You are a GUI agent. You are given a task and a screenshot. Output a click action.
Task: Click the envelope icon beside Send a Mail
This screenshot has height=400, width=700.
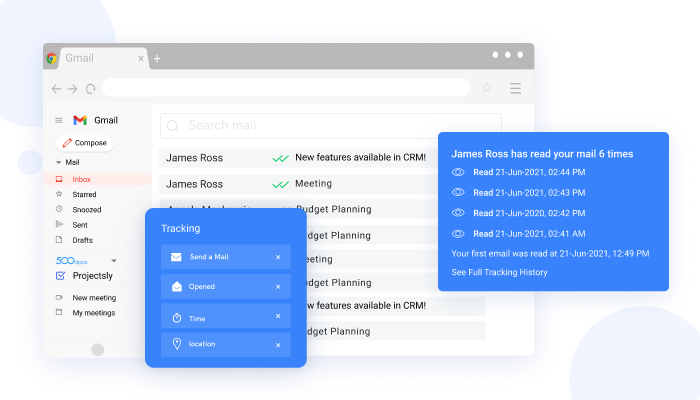(x=176, y=257)
